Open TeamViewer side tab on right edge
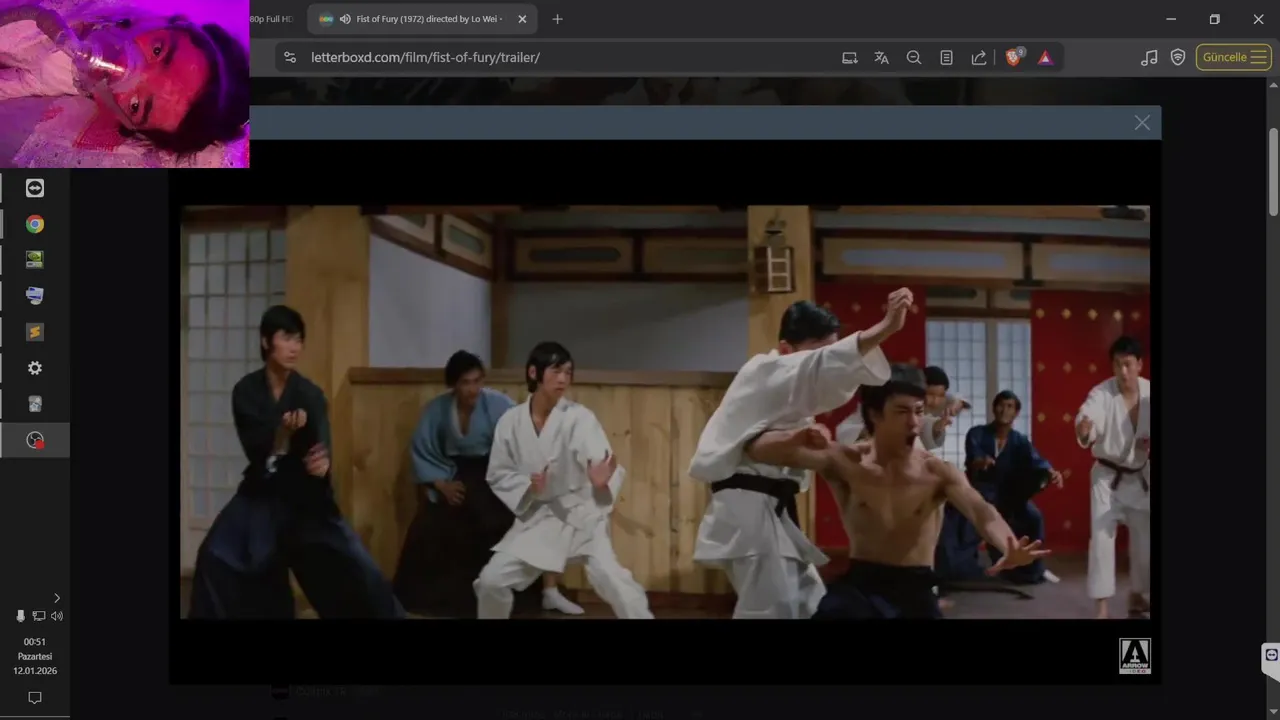This screenshot has width=1280, height=720. (1271, 655)
